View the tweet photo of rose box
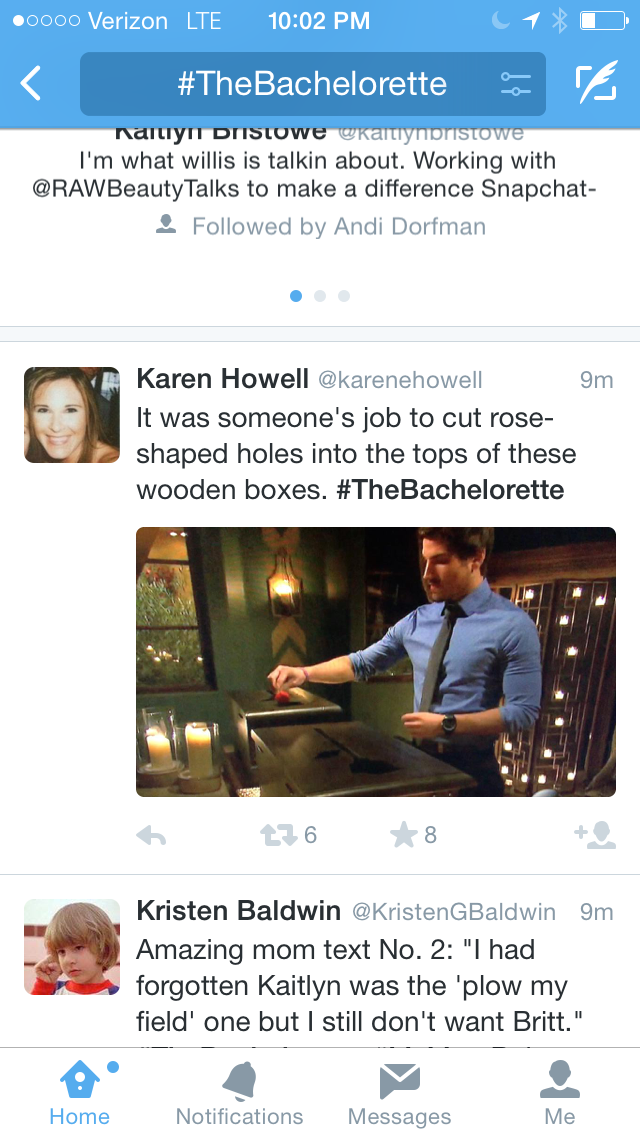Screen dimensions: 640x1136 coord(376,662)
